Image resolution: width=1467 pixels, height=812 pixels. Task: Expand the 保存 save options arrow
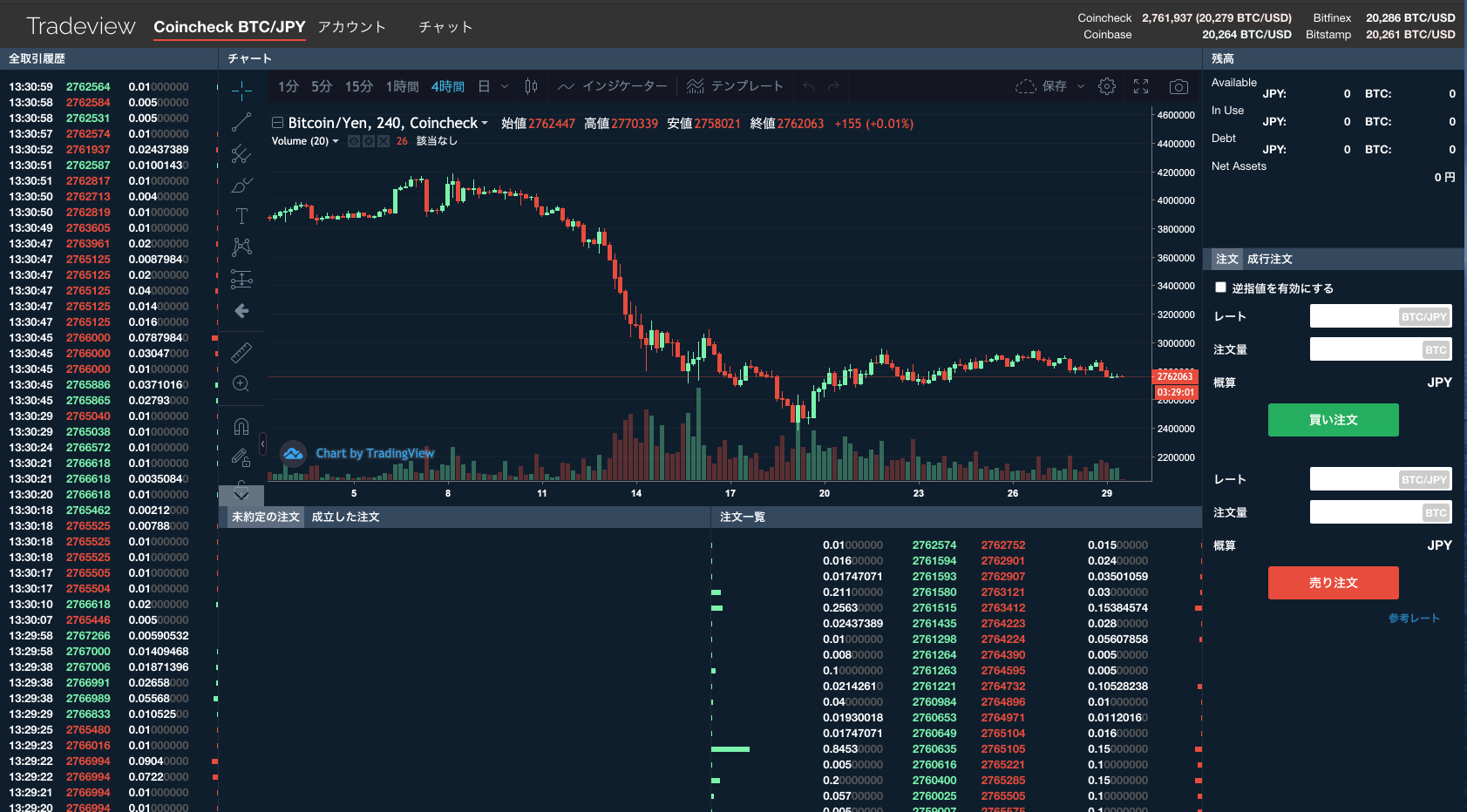(x=1081, y=86)
